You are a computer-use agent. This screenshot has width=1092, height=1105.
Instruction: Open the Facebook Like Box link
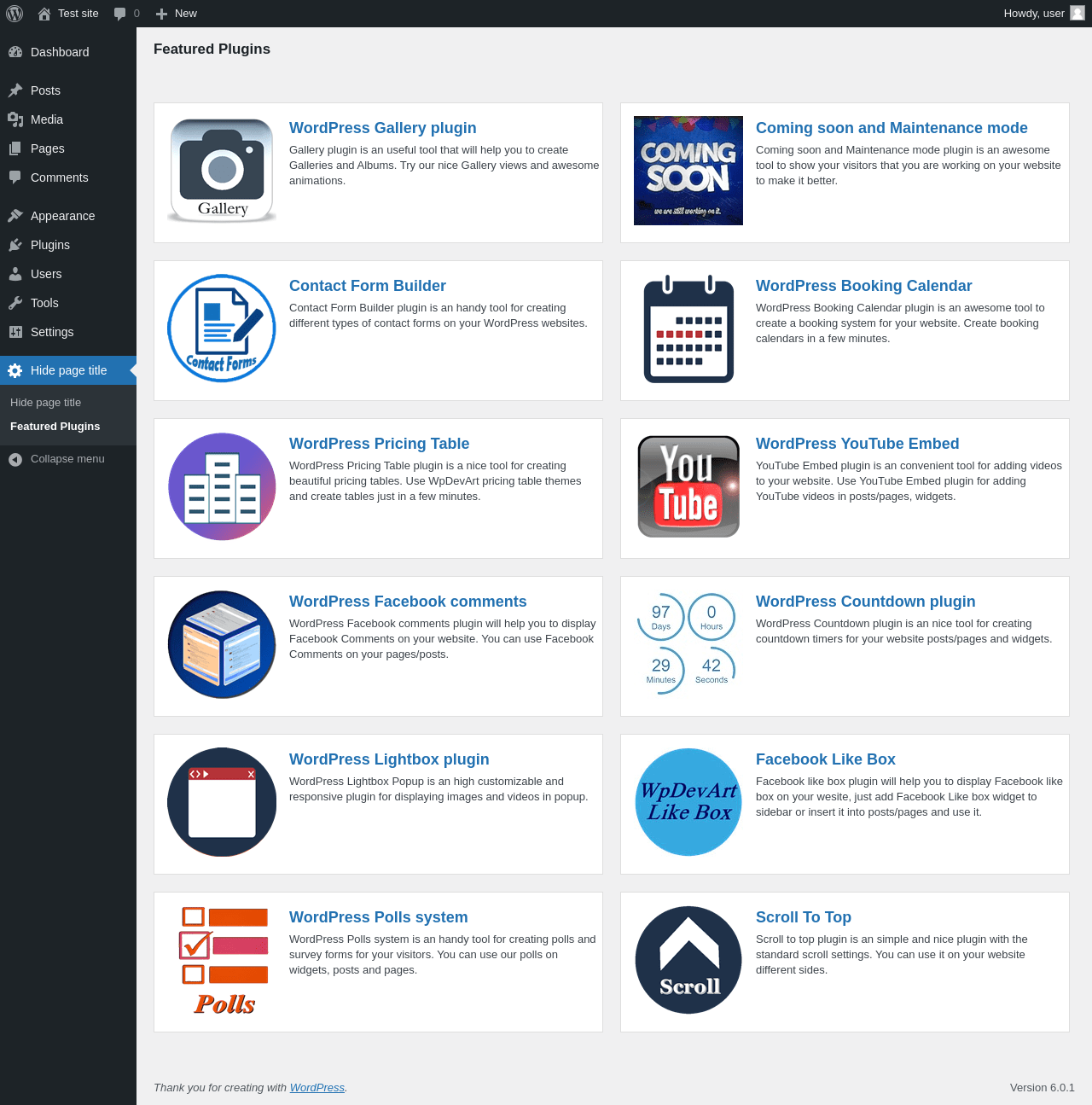pos(826,759)
